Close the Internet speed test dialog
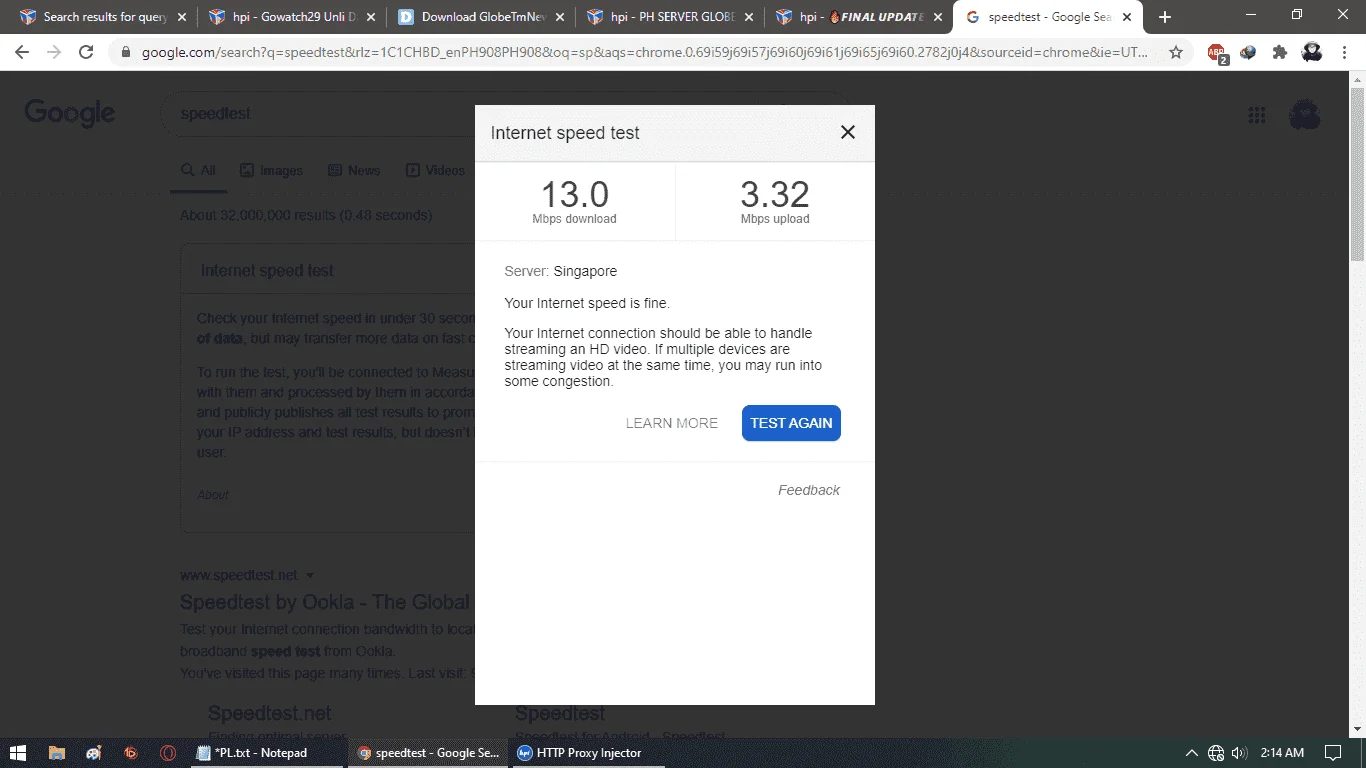 click(x=848, y=132)
